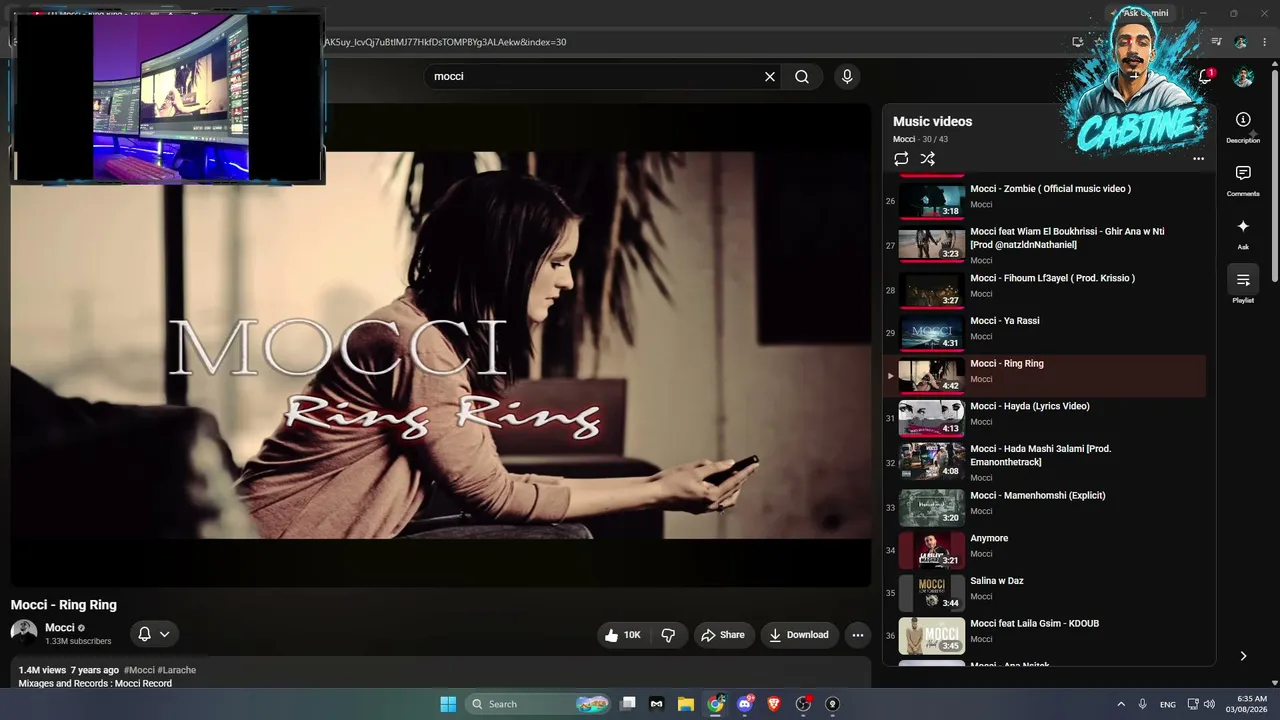Image resolution: width=1280 pixels, height=720 pixels.
Task: Select the current Ring Ring playlist thumbnail
Action: 931,376
